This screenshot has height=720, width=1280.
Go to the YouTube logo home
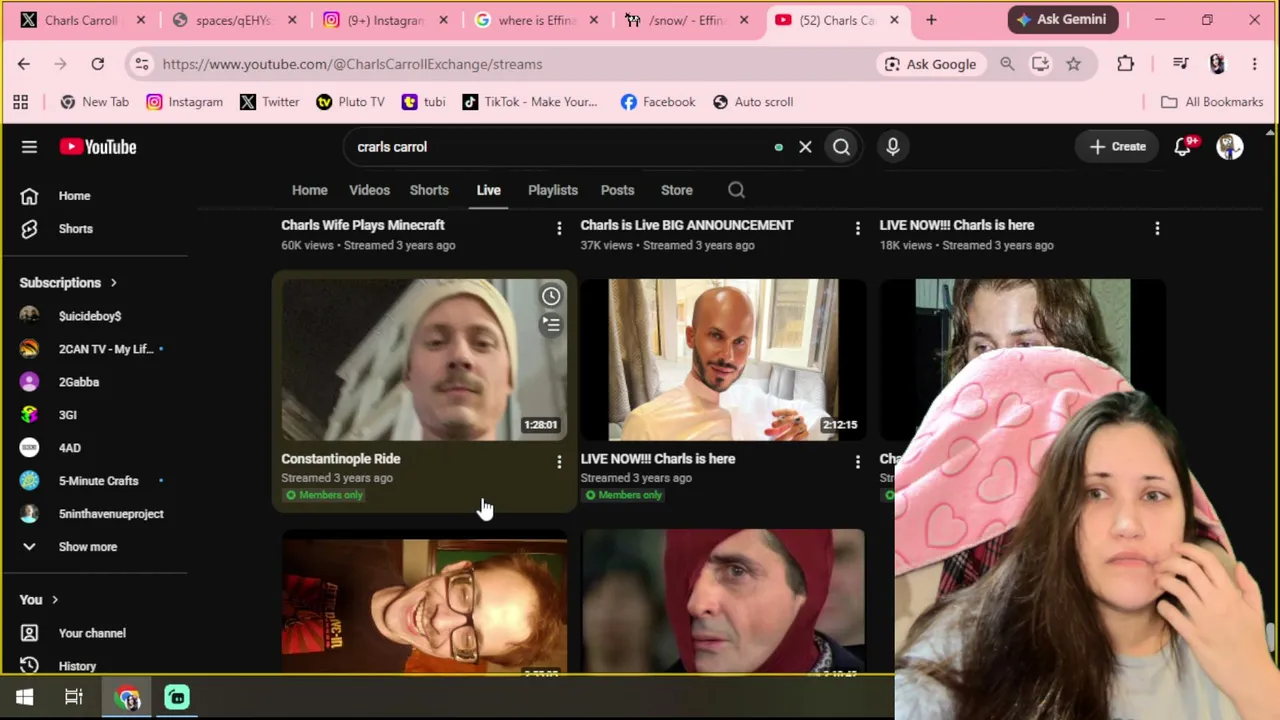click(x=97, y=147)
